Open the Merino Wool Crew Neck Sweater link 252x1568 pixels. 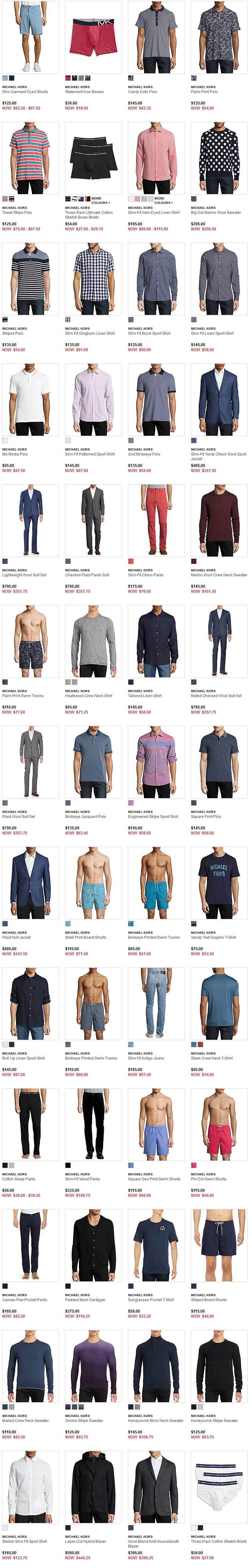[219, 574]
